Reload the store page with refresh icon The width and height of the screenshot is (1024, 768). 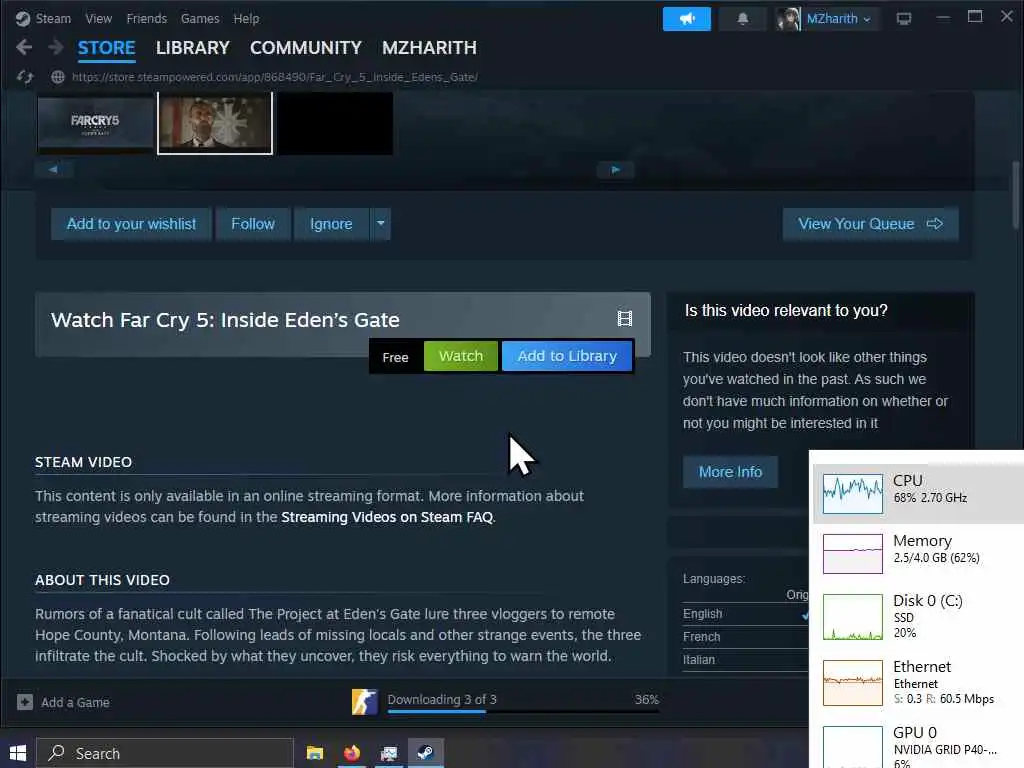[x=25, y=77]
